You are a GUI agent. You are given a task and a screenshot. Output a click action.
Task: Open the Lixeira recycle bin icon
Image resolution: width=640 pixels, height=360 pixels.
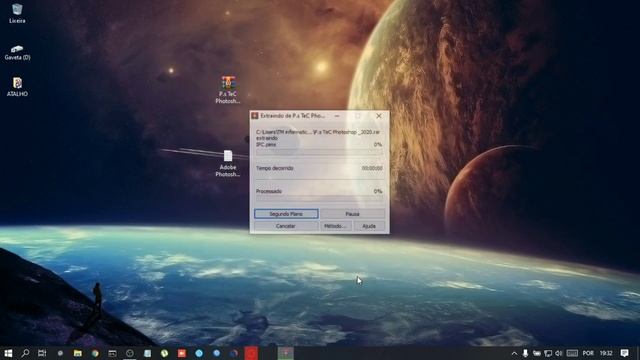click(17, 13)
